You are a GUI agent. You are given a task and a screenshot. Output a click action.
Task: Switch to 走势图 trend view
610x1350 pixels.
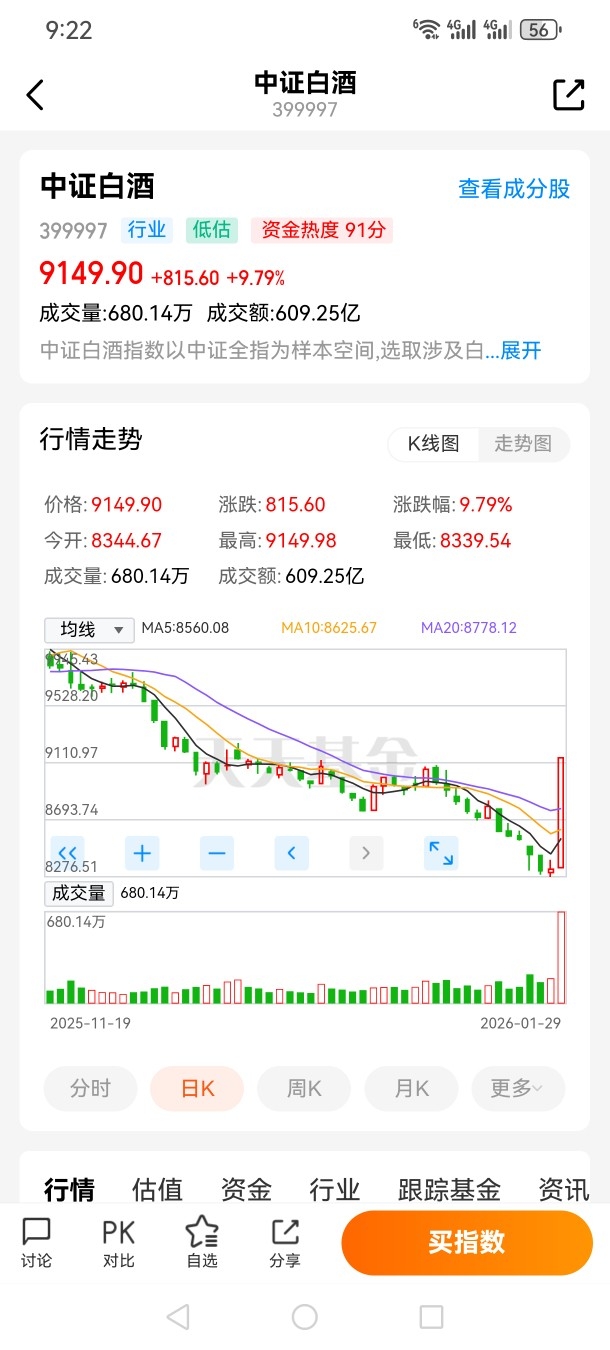(x=523, y=444)
